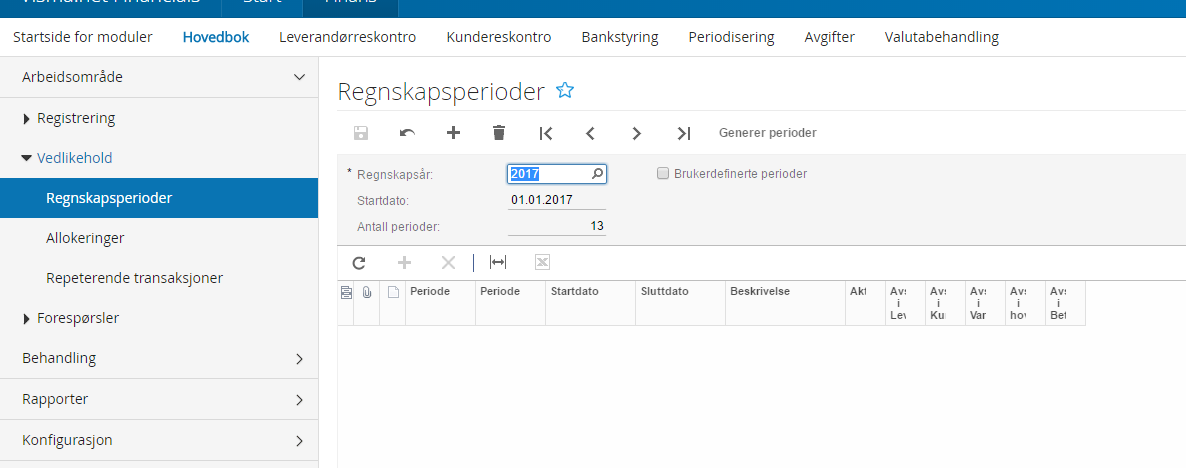Switch to the Hovedbok module
The height and width of the screenshot is (468, 1186).
coord(216,37)
